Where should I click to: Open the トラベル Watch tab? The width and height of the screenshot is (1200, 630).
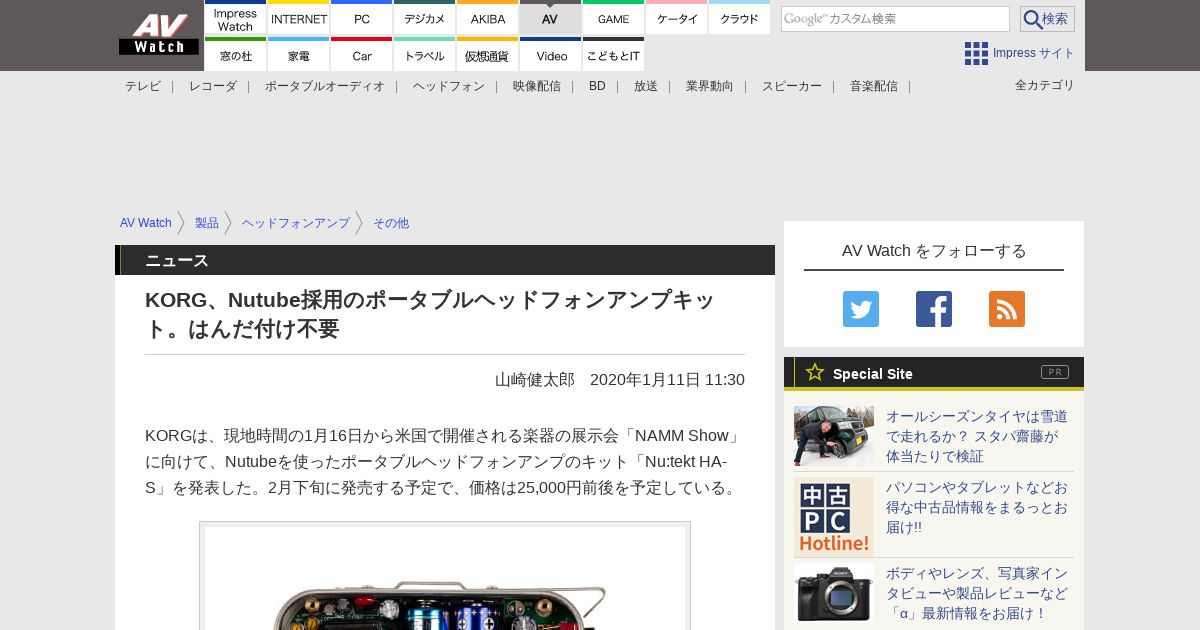pyautogui.click(x=425, y=55)
